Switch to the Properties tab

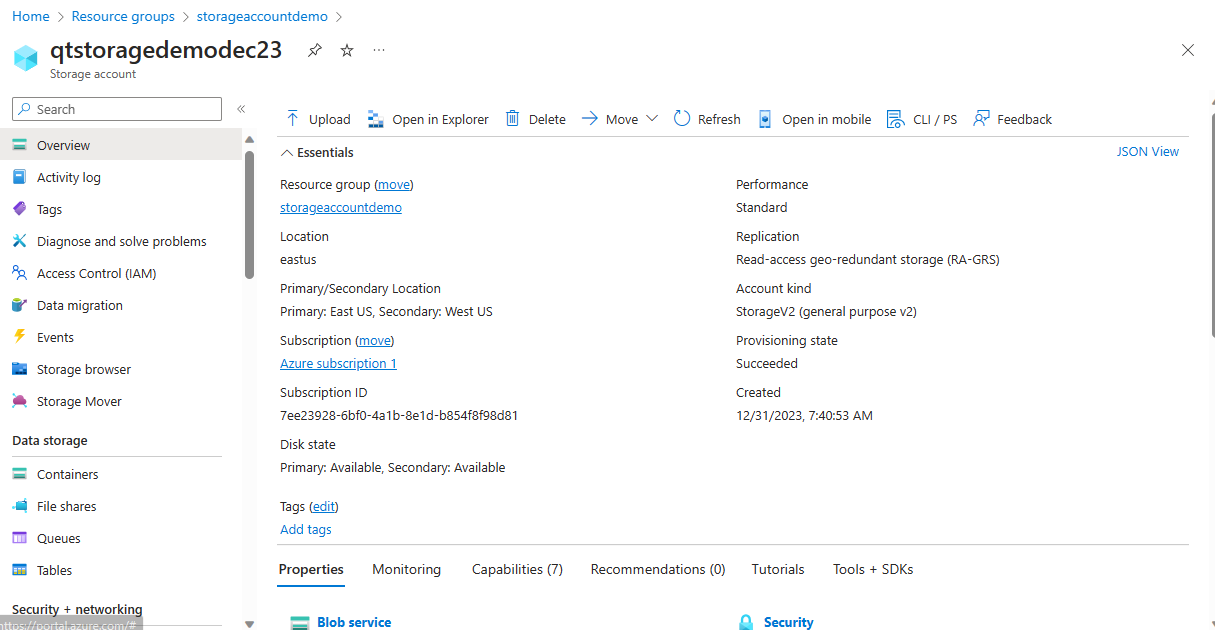pos(311,569)
